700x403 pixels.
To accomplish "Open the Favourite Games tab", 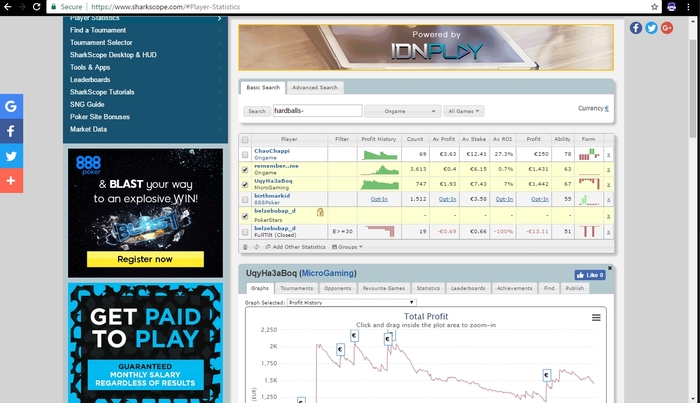I will coord(384,288).
